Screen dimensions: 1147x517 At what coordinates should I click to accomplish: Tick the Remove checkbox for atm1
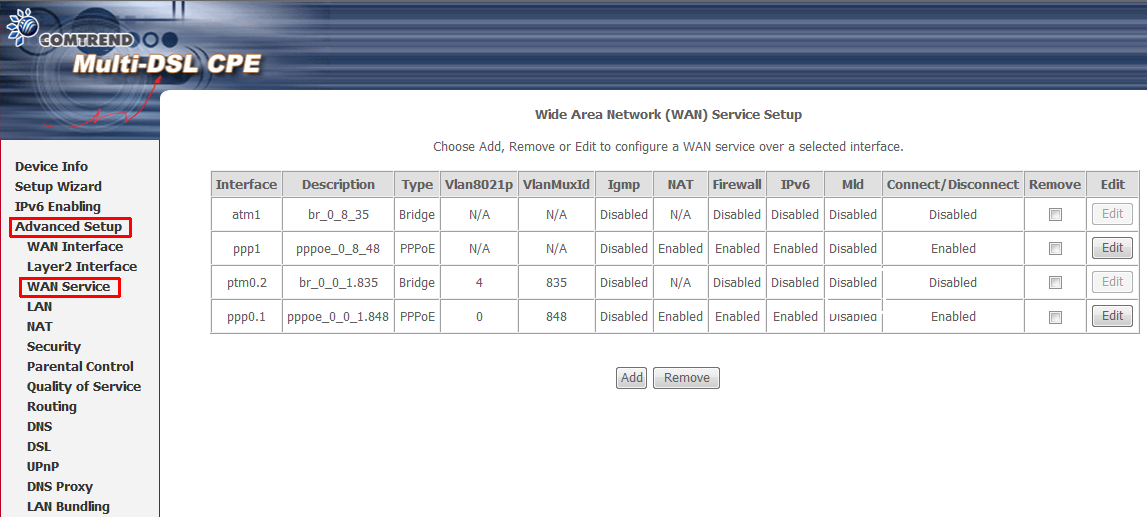pyautogui.click(x=1055, y=214)
